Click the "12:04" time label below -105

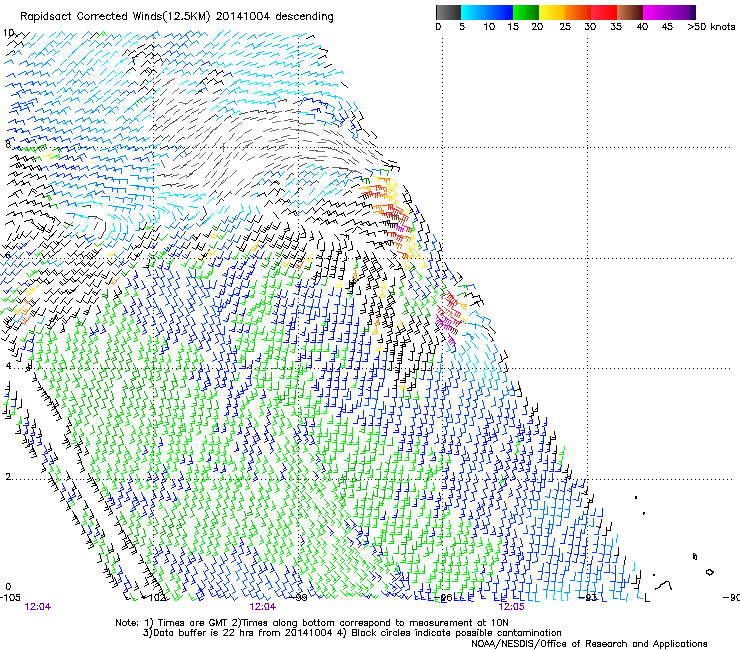click(38, 607)
